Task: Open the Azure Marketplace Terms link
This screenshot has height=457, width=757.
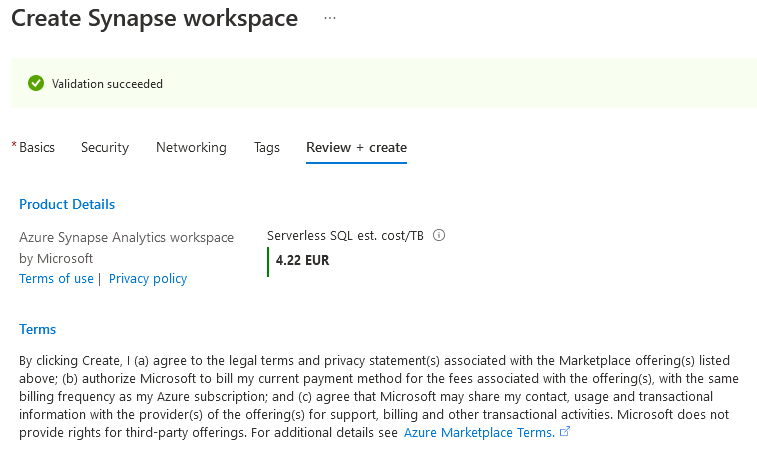Action: pos(479,432)
